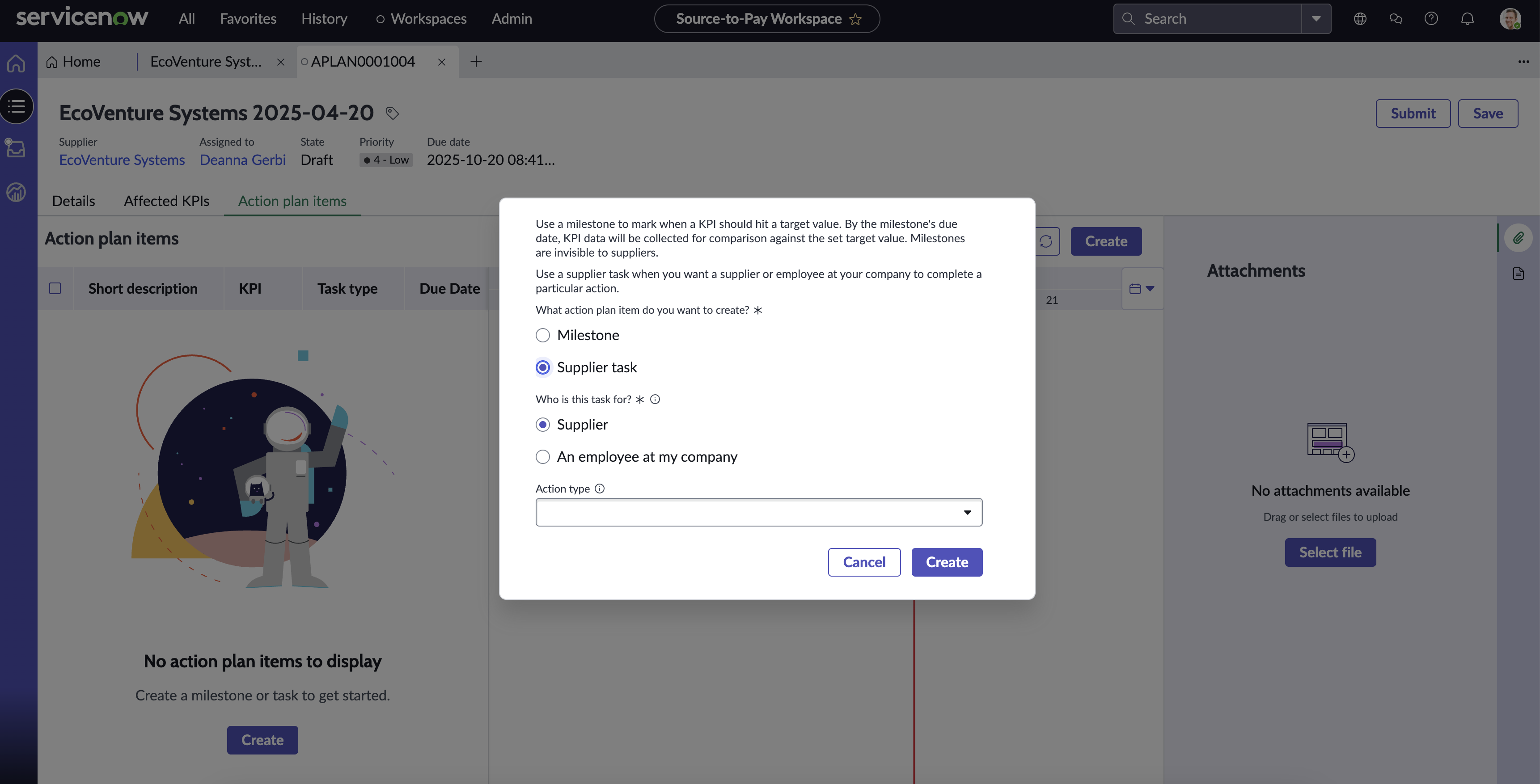Image resolution: width=1540 pixels, height=784 pixels.
Task: Click the Action type info icon
Action: pyautogui.click(x=600, y=489)
